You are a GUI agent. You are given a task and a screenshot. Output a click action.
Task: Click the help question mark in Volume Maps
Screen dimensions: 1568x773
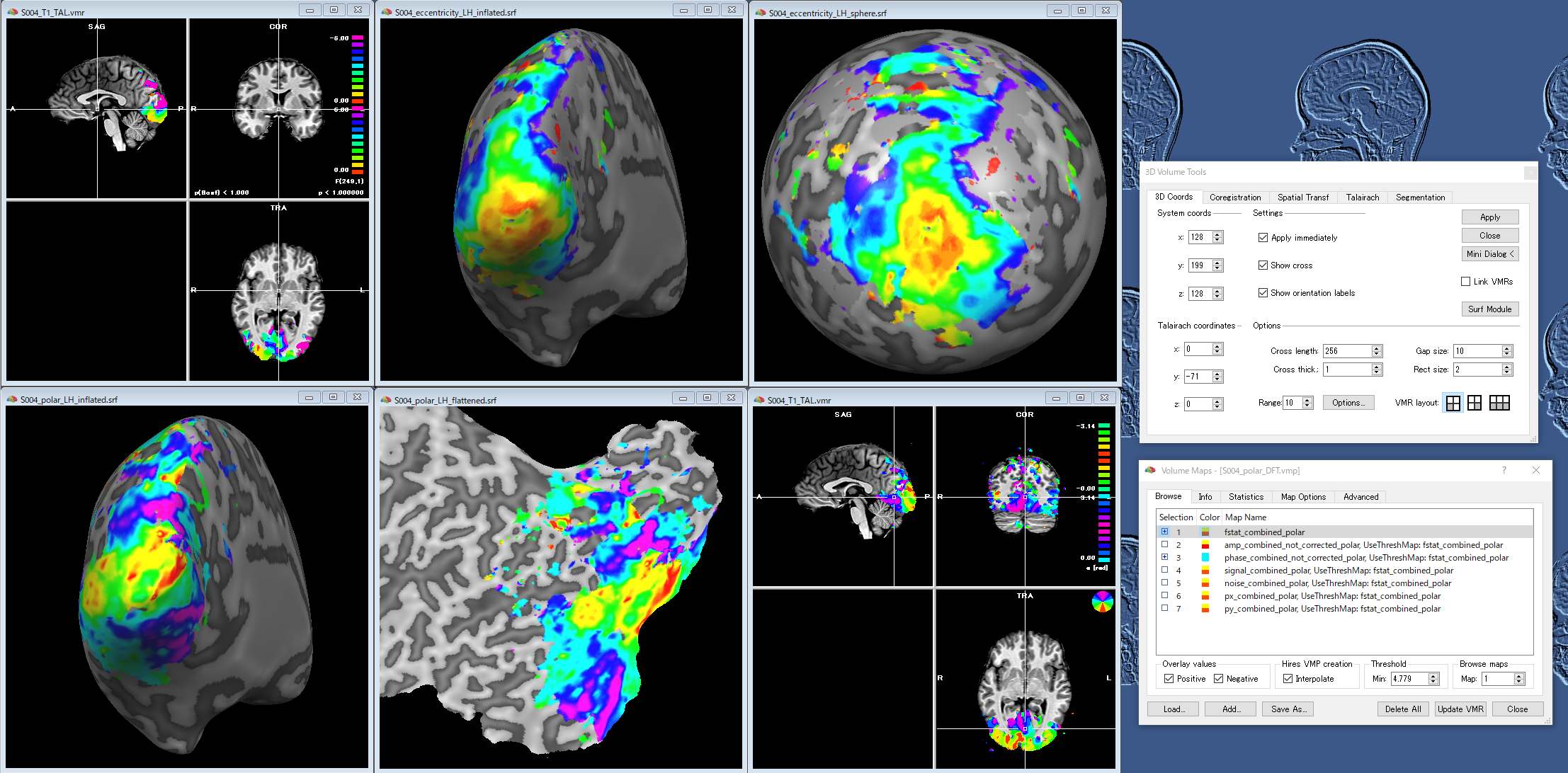(1504, 470)
